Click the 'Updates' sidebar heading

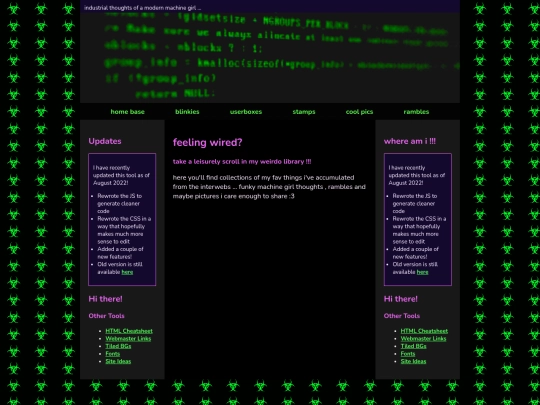point(105,141)
